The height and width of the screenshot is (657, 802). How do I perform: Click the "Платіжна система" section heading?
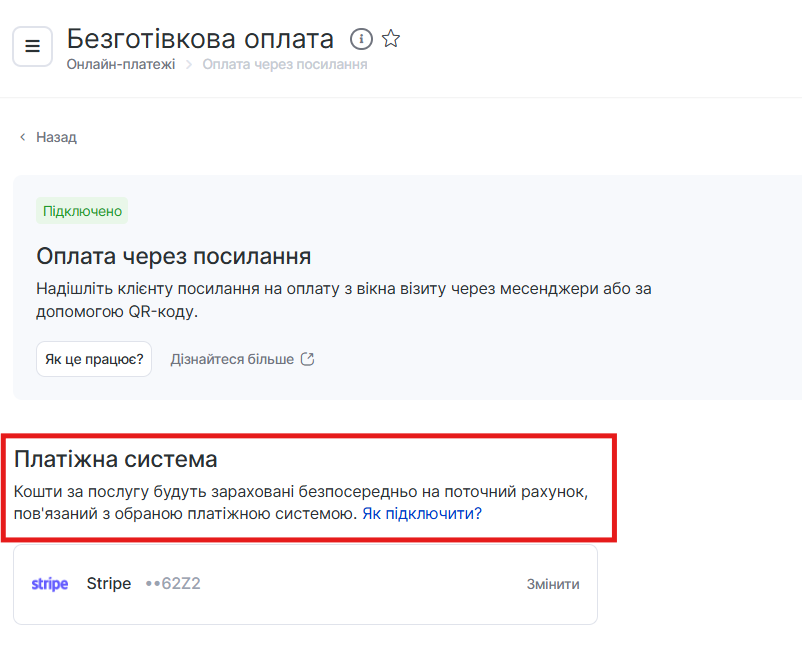[116, 460]
